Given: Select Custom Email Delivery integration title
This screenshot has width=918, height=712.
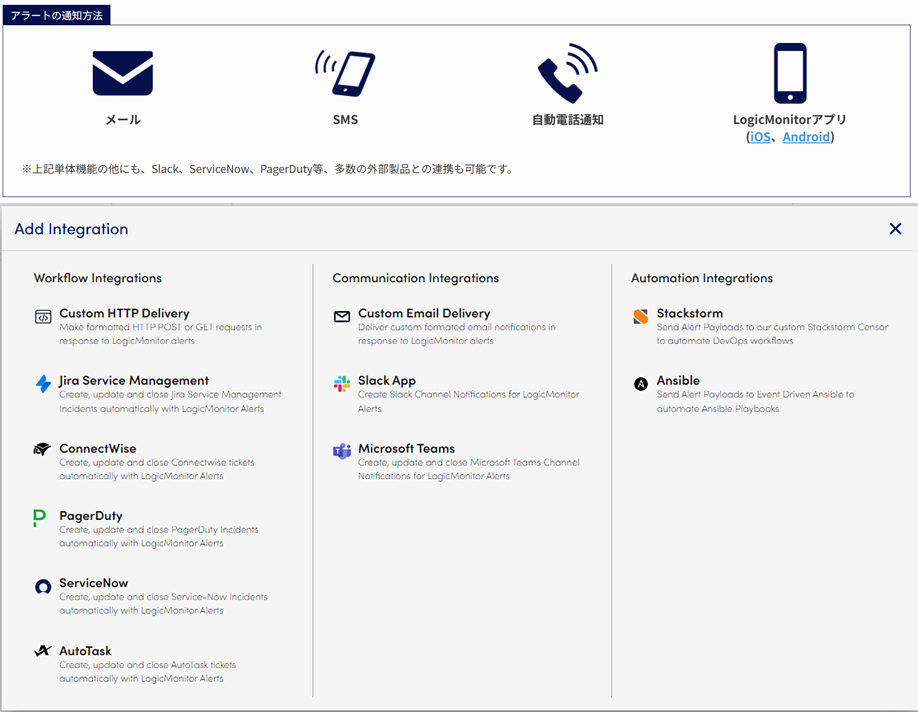Looking at the screenshot, I should (x=424, y=313).
